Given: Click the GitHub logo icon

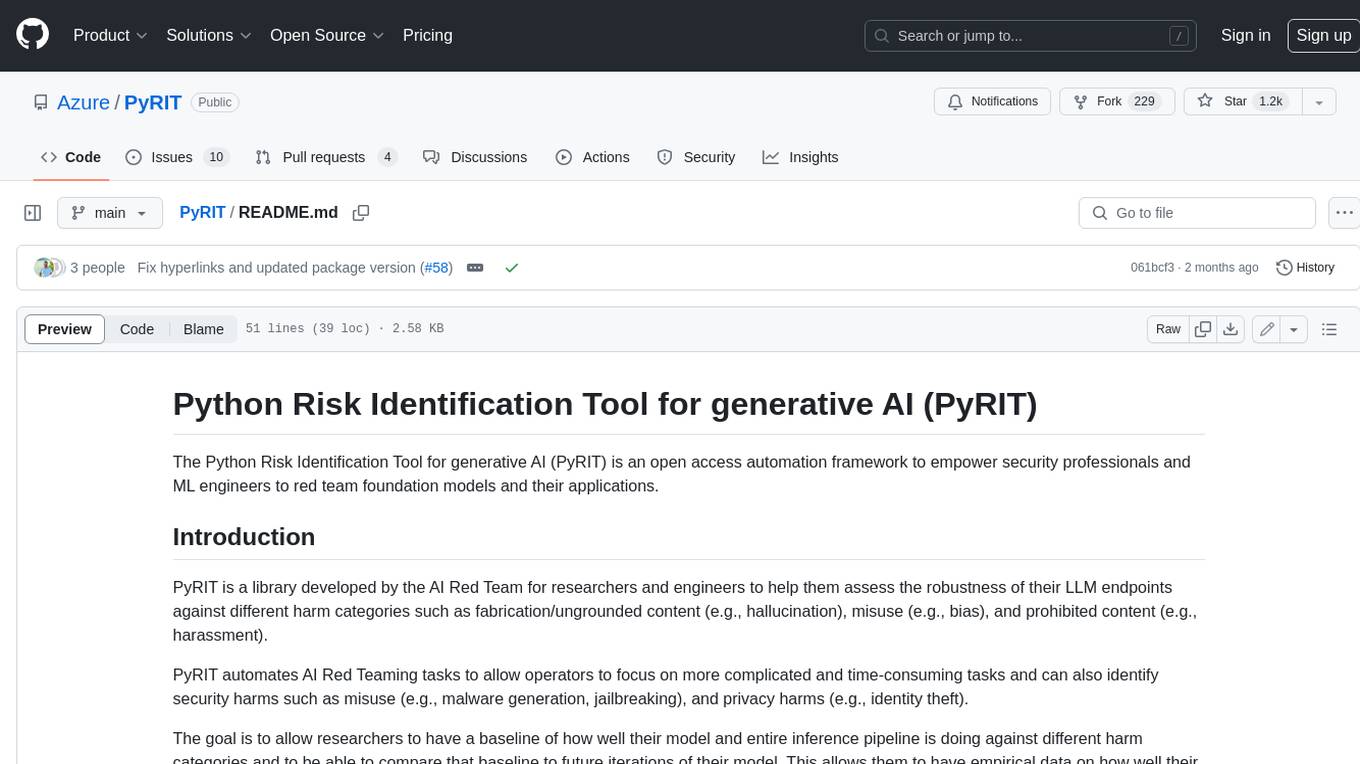Looking at the screenshot, I should [x=33, y=35].
